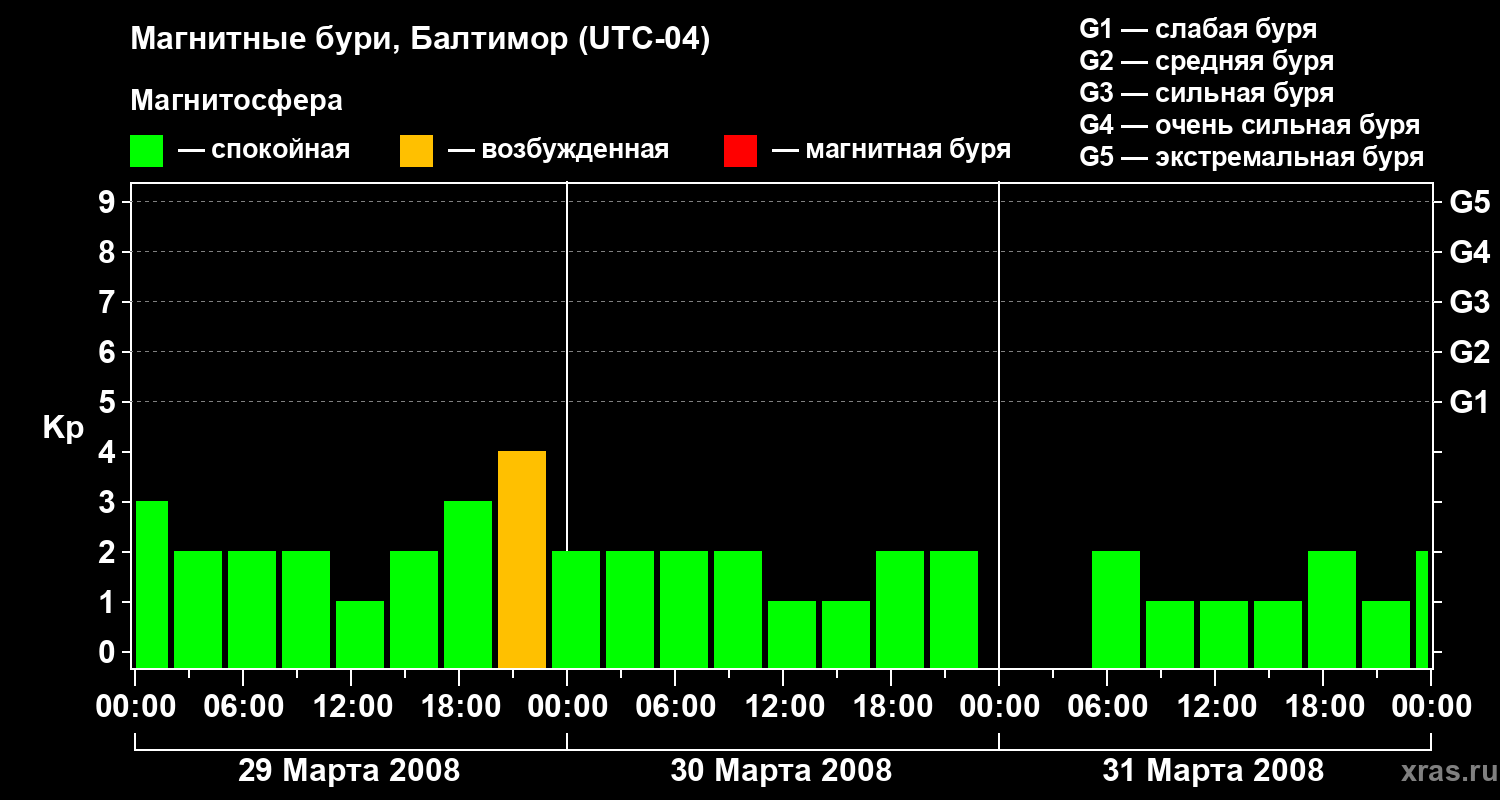Click the '29 Марта 2008' date label

[x=349, y=771]
